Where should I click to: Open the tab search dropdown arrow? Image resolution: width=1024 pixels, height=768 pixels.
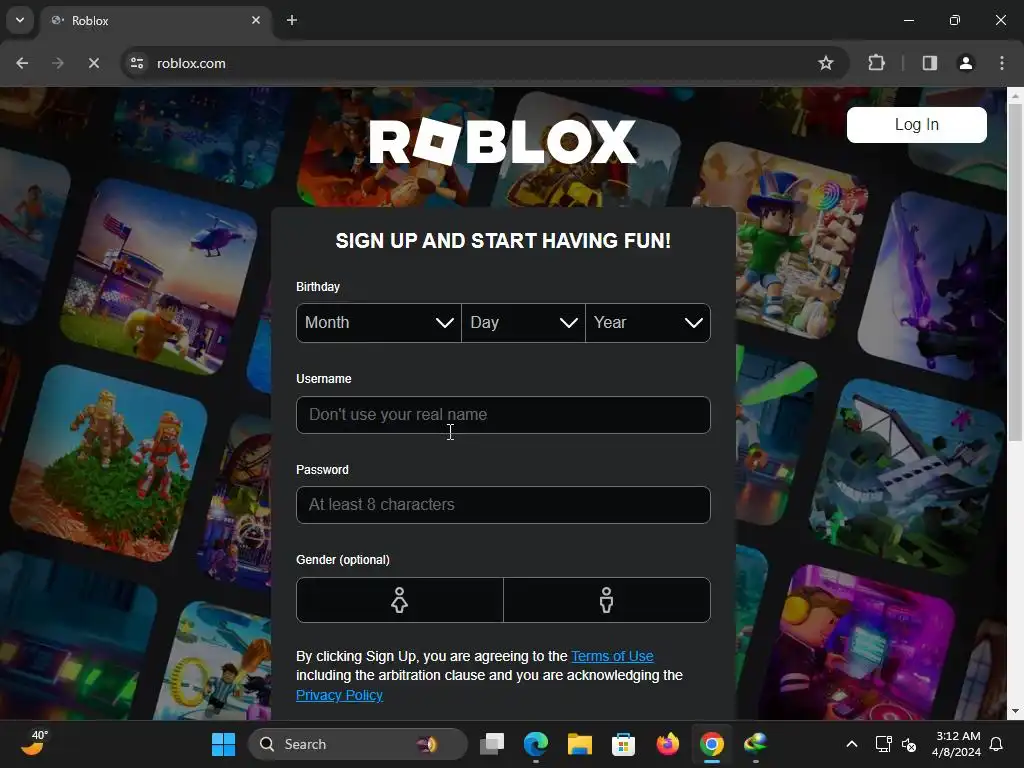point(20,20)
